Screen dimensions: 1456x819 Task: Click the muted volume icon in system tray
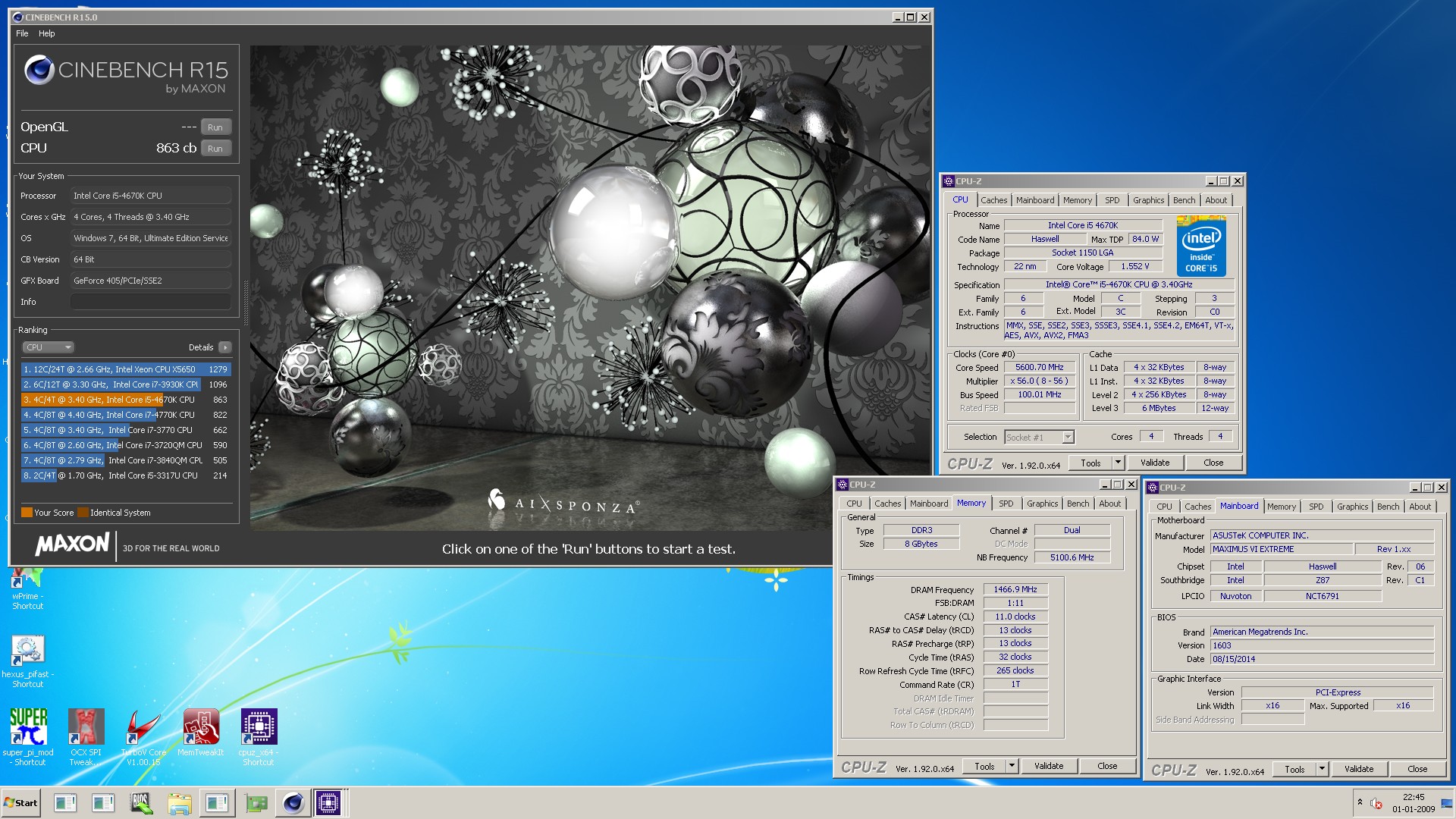[1376, 803]
